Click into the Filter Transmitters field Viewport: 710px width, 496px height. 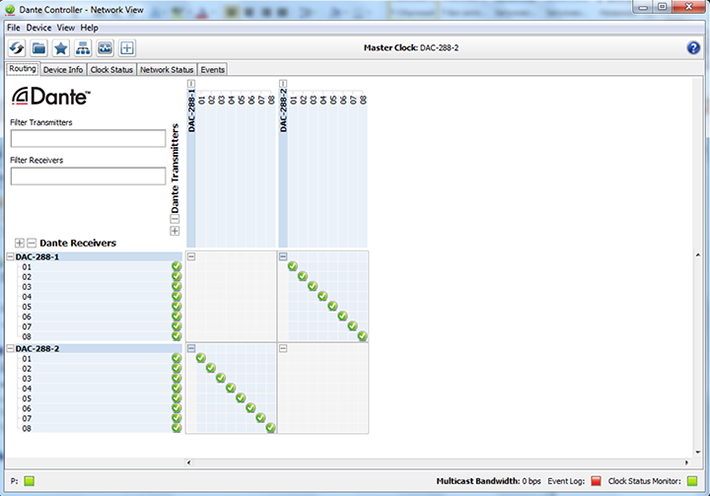[x=88, y=138]
